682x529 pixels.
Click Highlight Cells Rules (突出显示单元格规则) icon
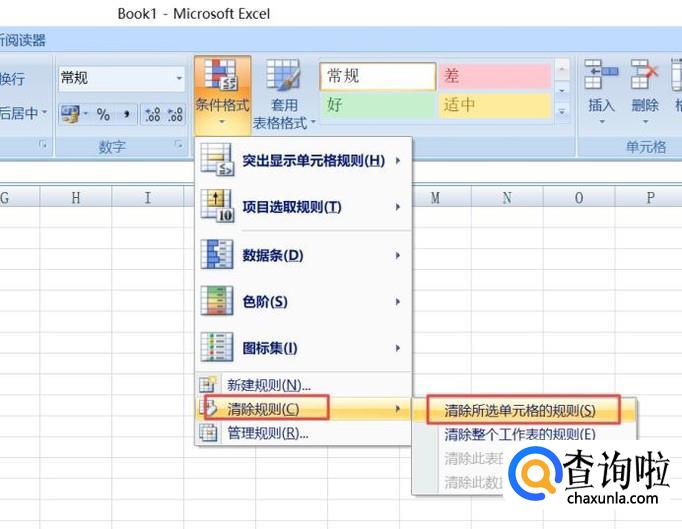[217, 160]
